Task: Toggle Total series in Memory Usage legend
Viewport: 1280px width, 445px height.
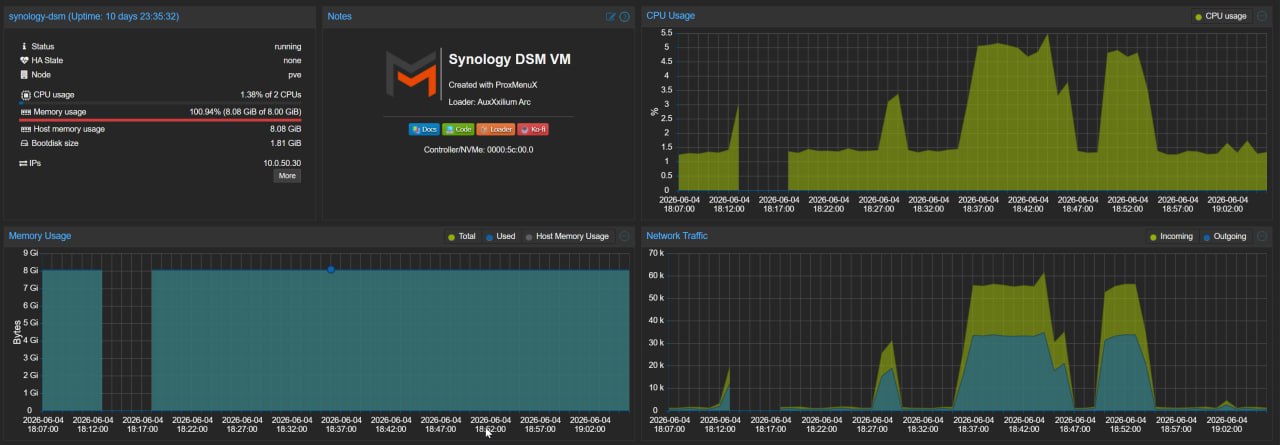Action: [x=465, y=236]
